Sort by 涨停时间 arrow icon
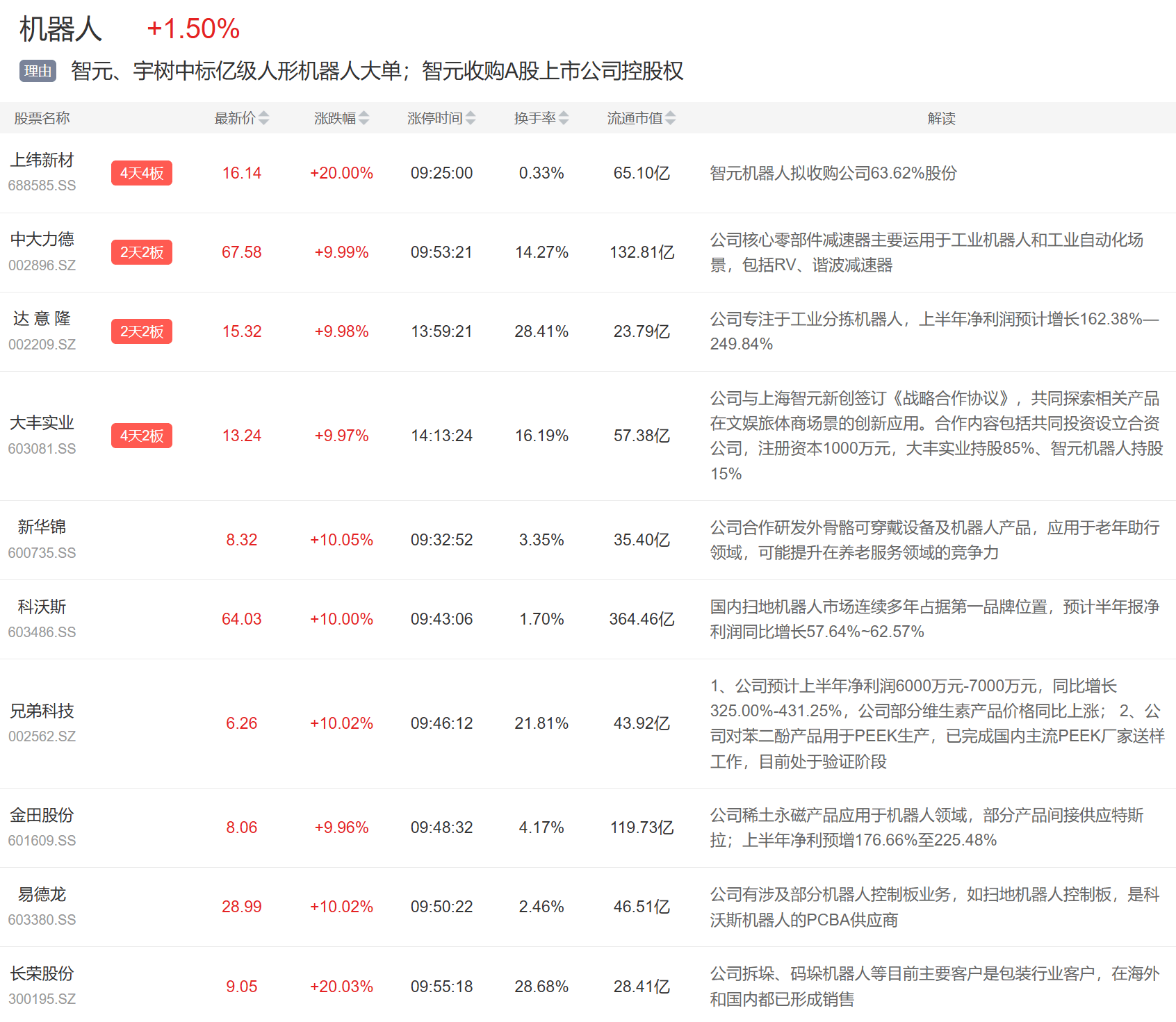Viewport: 1176px width, 1022px height. point(471,118)
